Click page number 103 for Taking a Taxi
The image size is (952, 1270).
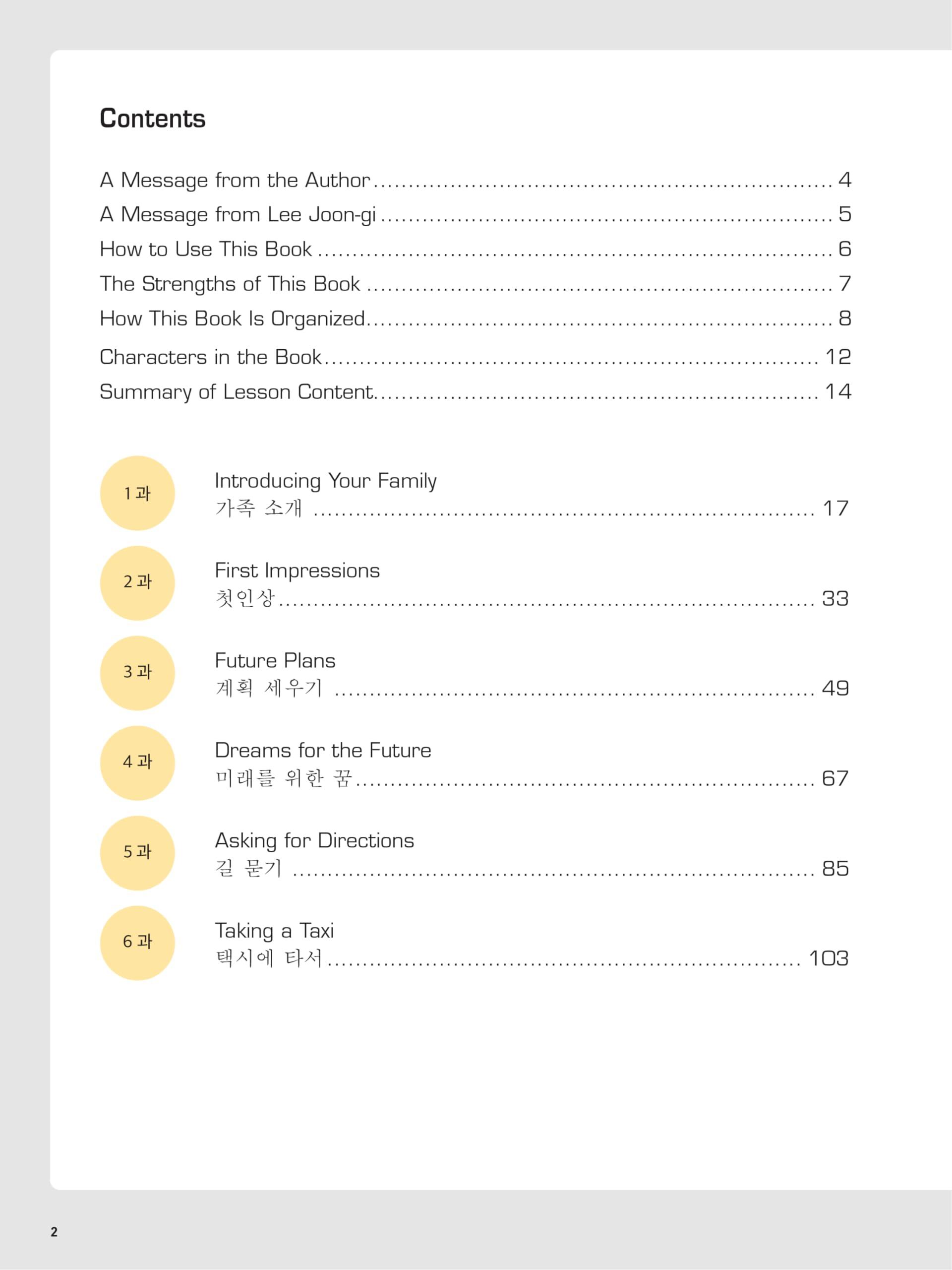pos(828,958)
